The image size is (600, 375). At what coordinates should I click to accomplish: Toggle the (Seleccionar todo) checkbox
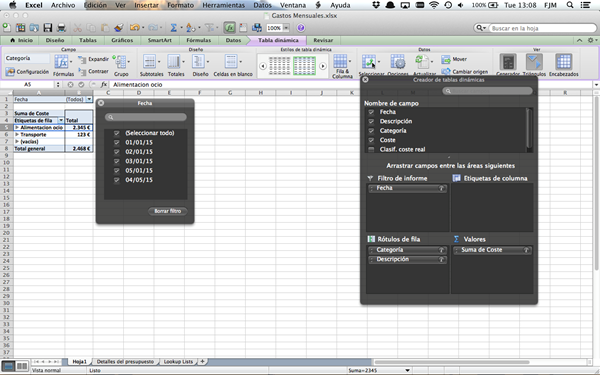click(x=117, y=133)
